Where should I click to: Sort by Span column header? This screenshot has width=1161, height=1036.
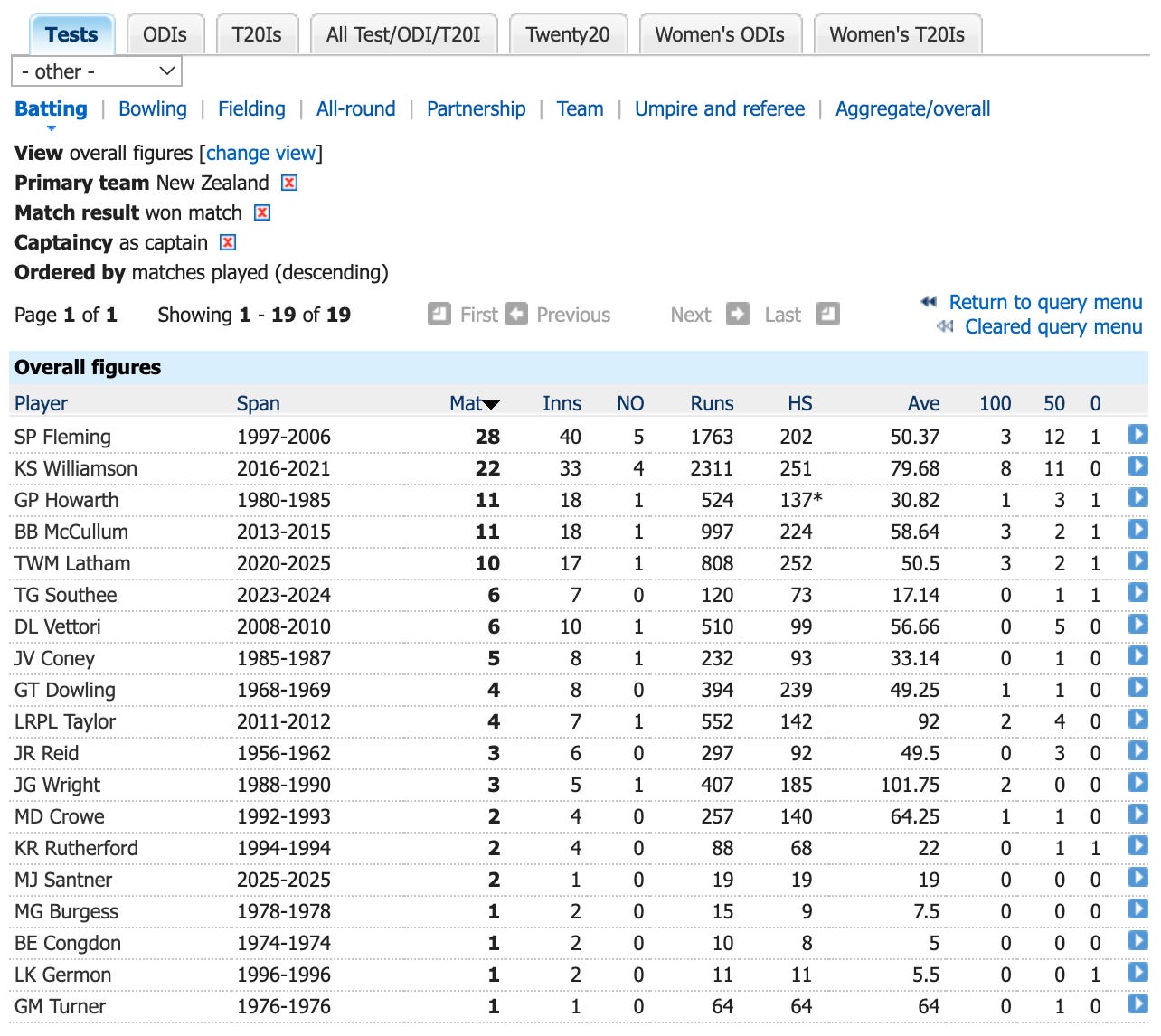[259, 403]
